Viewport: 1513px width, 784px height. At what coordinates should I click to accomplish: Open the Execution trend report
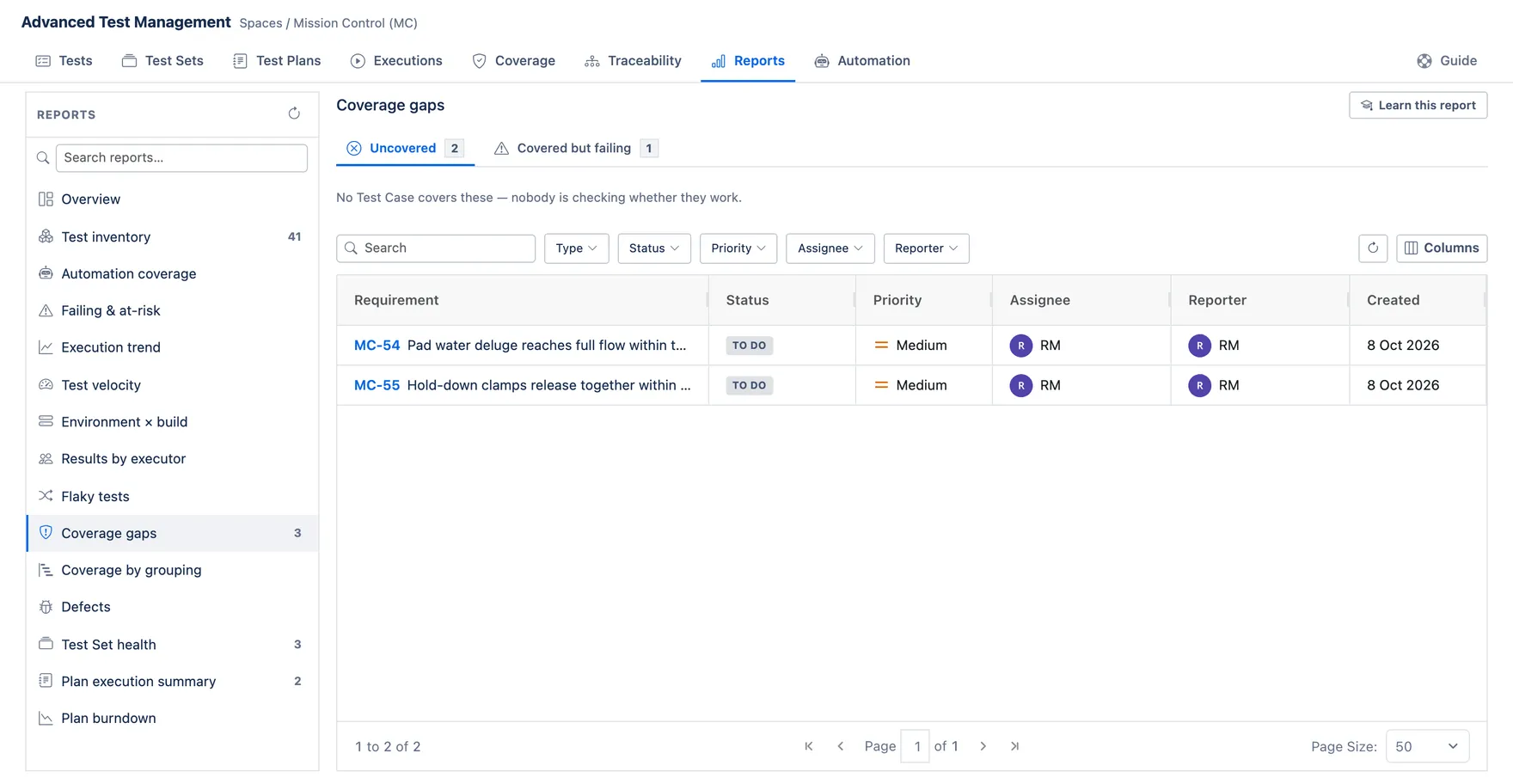tap(172, 347)
